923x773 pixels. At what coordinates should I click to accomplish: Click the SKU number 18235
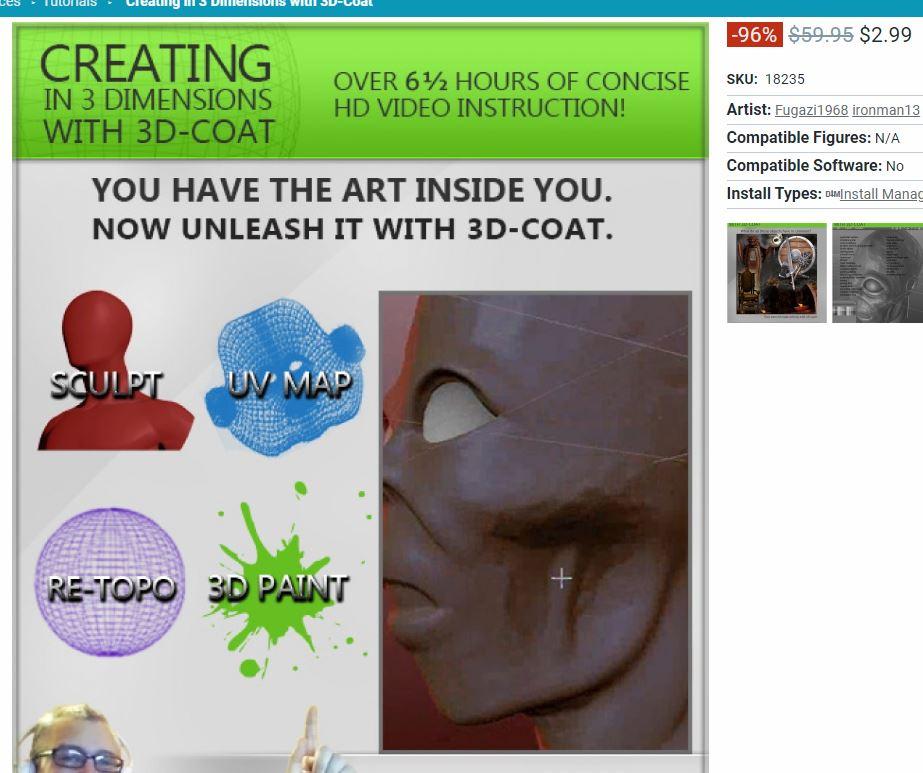tap(785, 79)
